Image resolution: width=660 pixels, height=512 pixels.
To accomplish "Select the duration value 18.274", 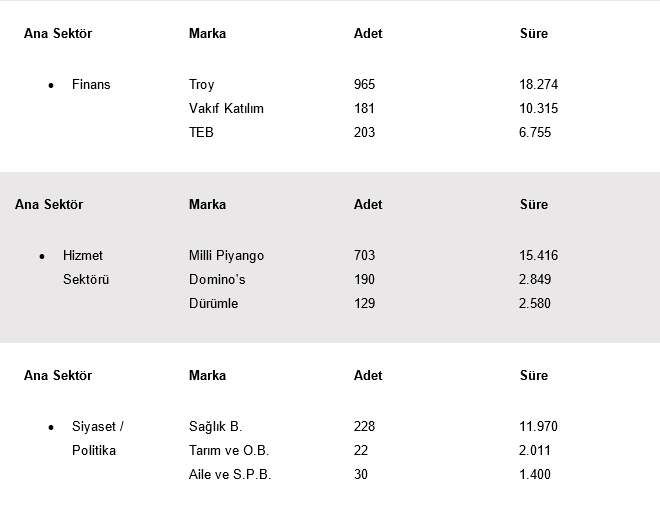I will (539, 85).
